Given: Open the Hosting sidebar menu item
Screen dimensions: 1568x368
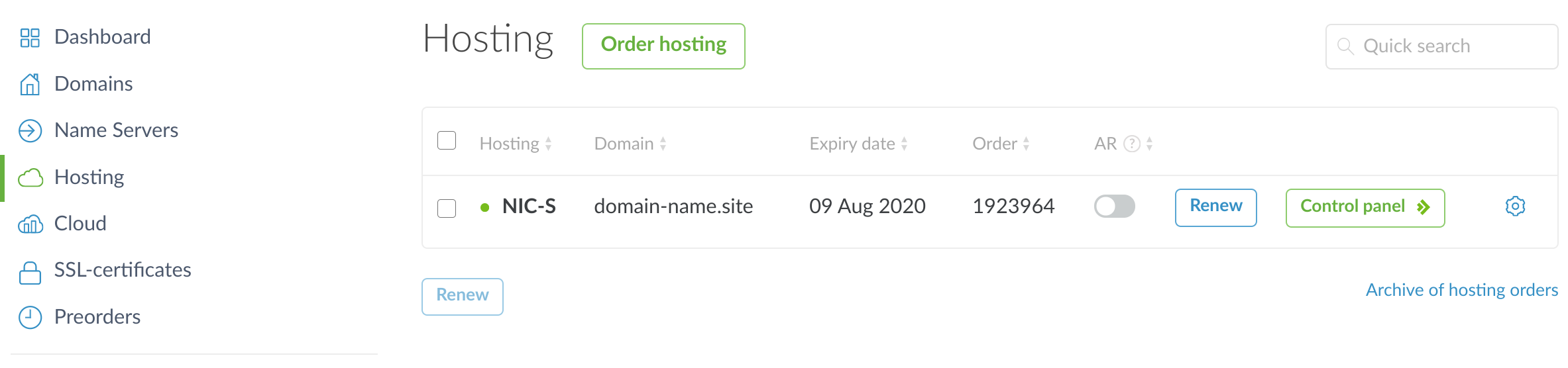Looking at the screenshot, I should point(89,177).
